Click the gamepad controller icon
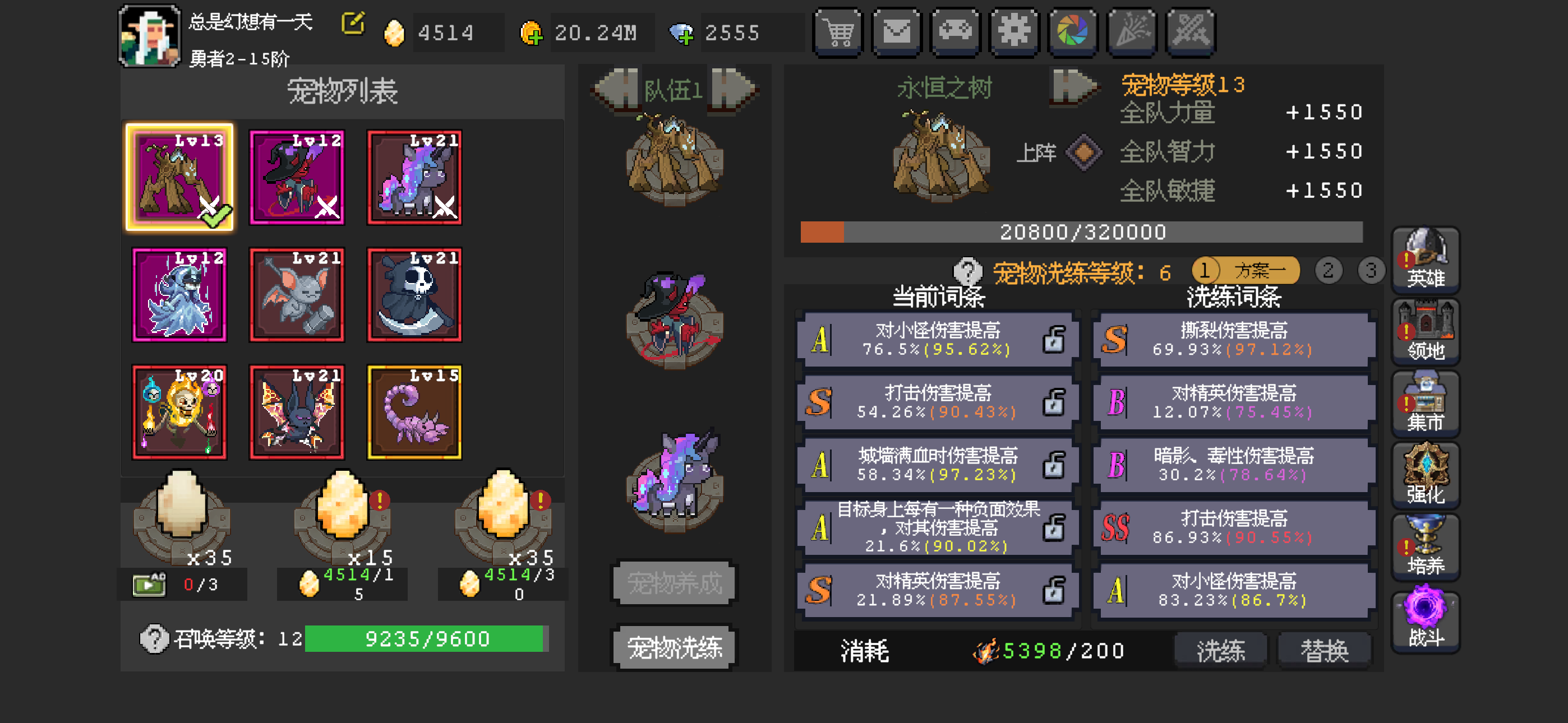1568x723 pixels. click(x=956, y=31)
